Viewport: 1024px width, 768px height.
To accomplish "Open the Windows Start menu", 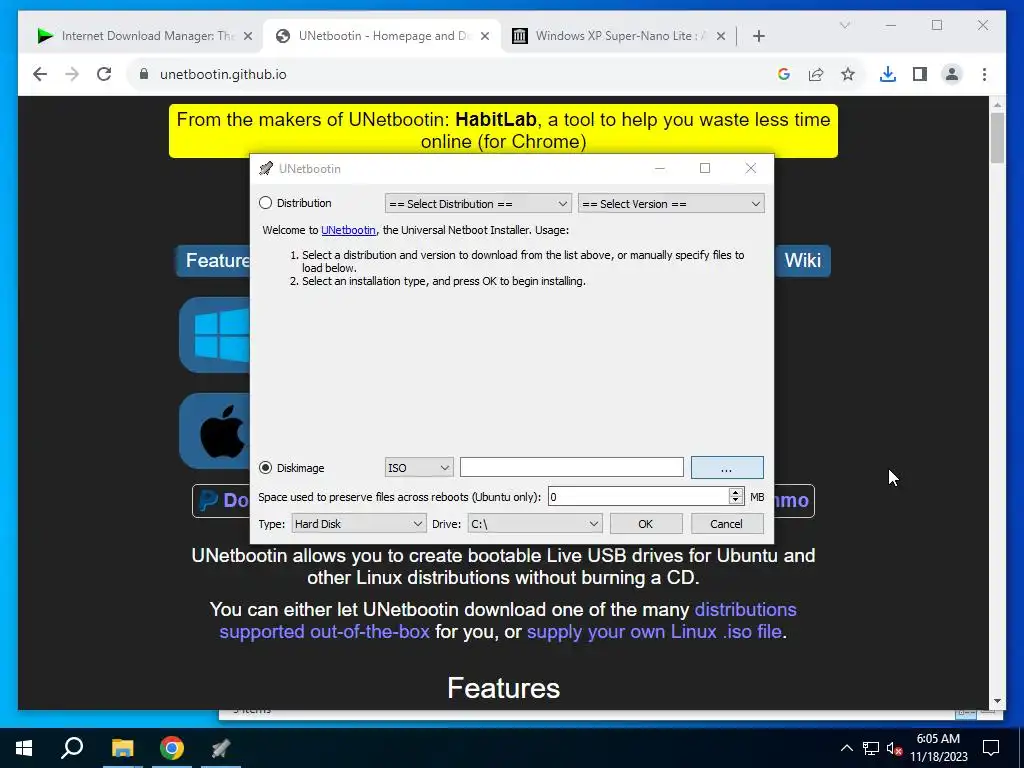I will click(24, 748).
